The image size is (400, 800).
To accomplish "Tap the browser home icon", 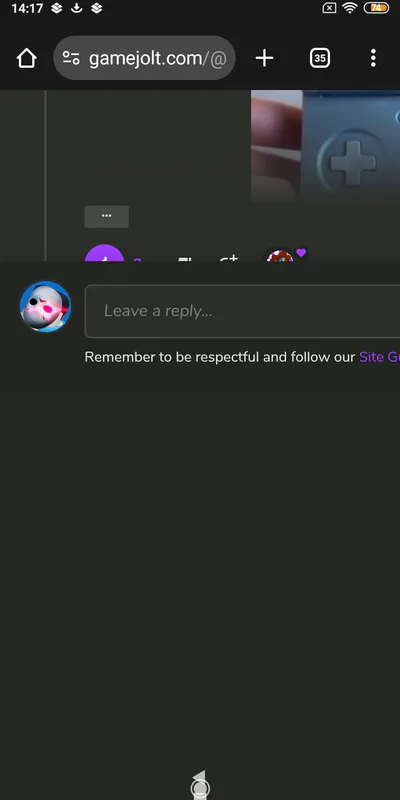I will (x=27, y=58).
